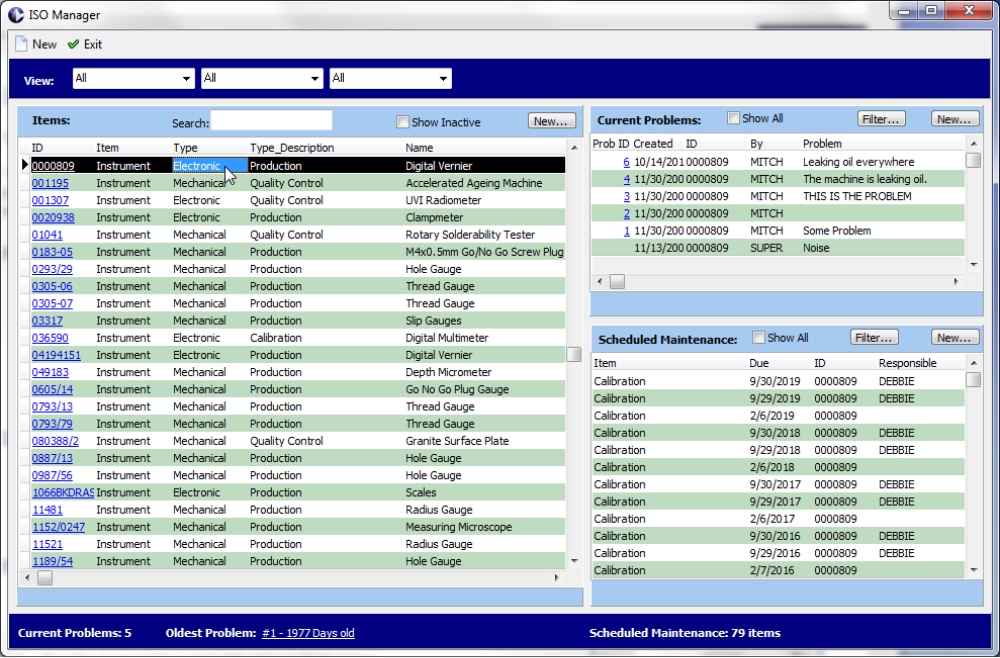1000x658 pixels.
Task: Open the oldest problem link '#1 - 1977 Days old'
Action: pyautogui.click(x=308, y=633)
